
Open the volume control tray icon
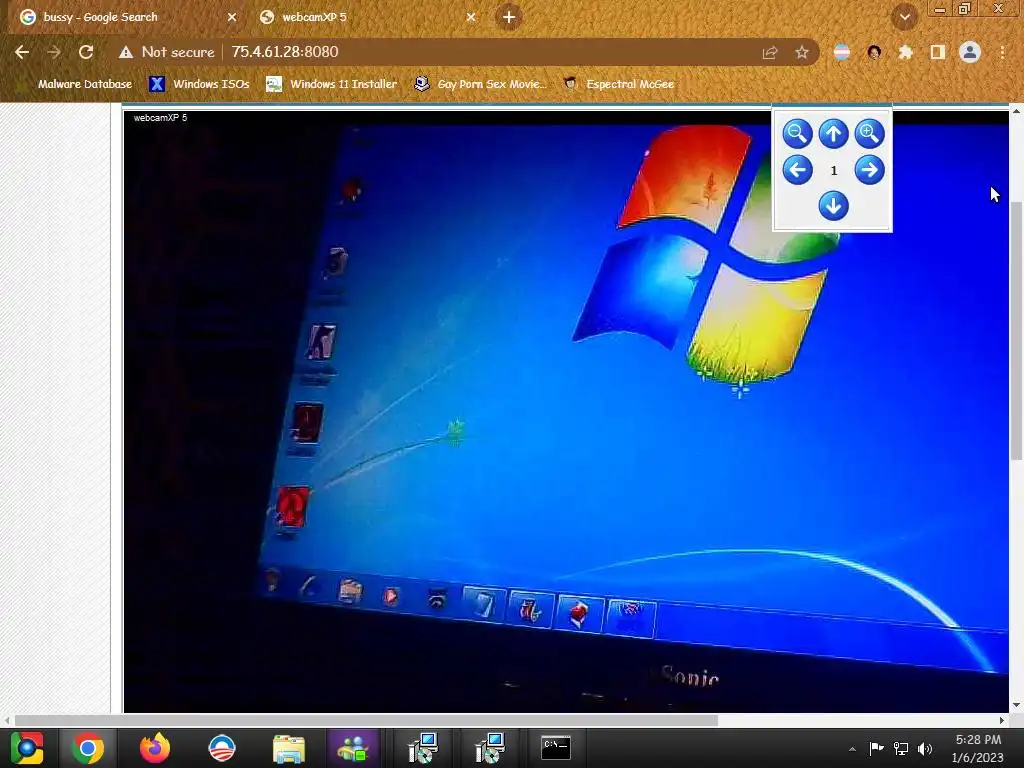[925, 749]
